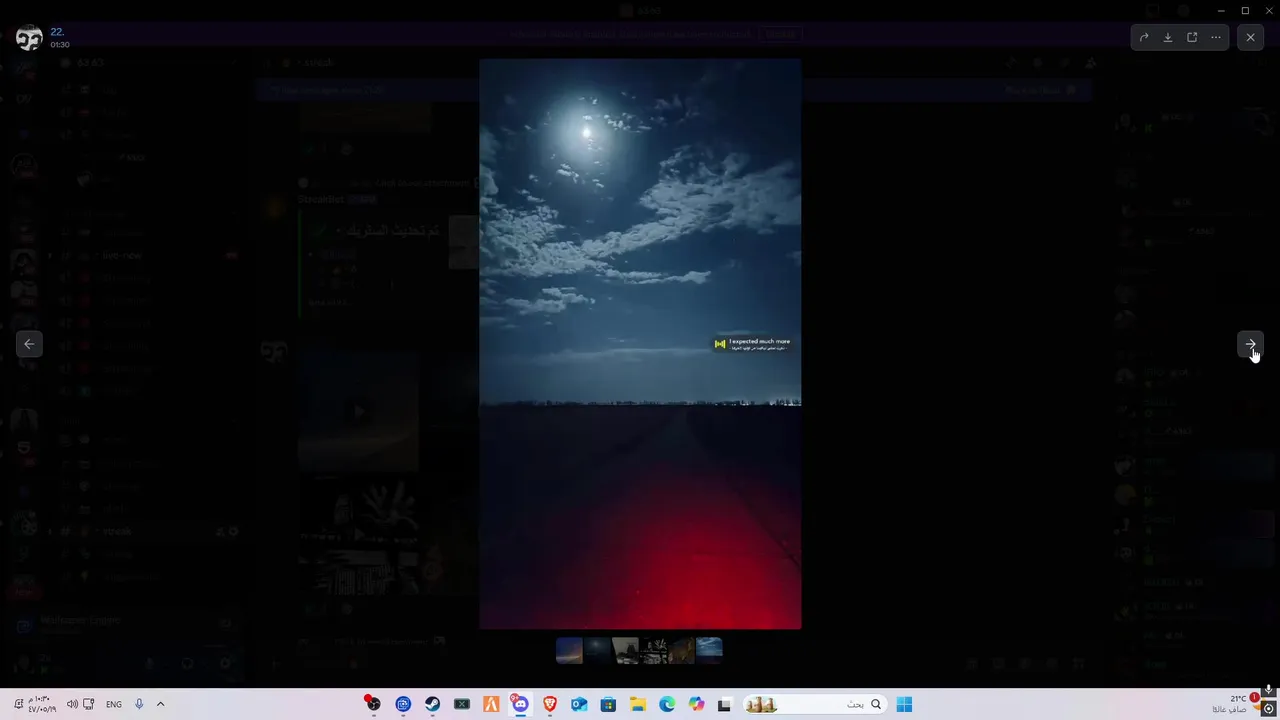1280x720 pixels.
Task: Click the taskbar search box
Action: (814, 704)
